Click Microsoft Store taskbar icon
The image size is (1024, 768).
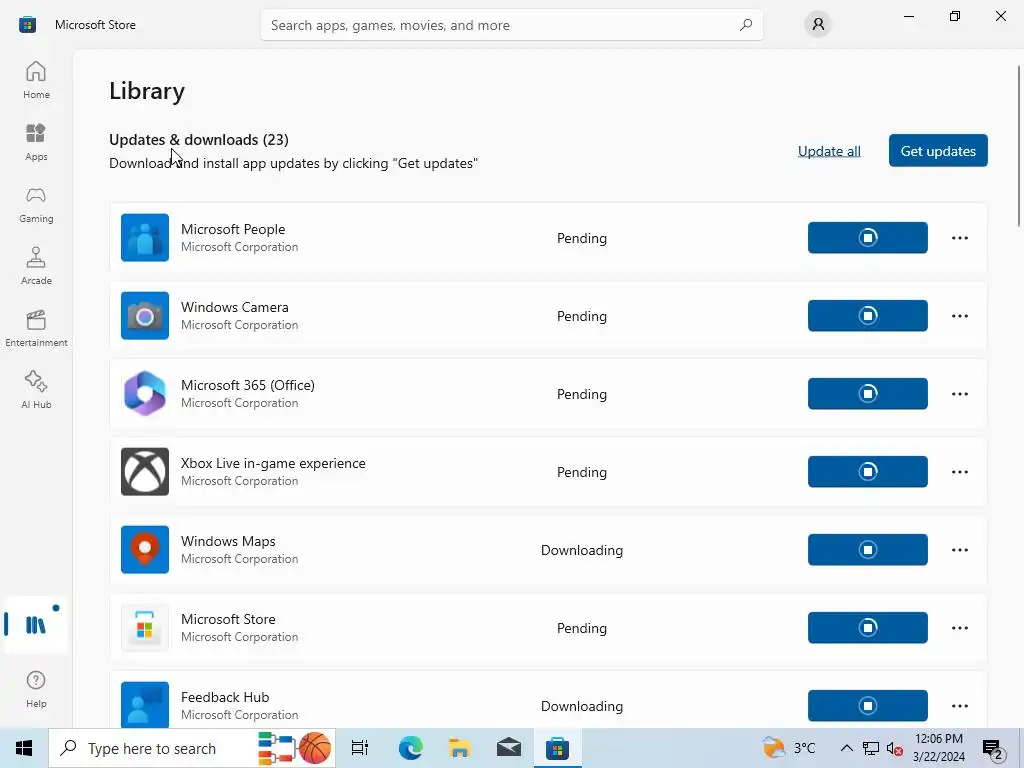(x=558, y=748)
